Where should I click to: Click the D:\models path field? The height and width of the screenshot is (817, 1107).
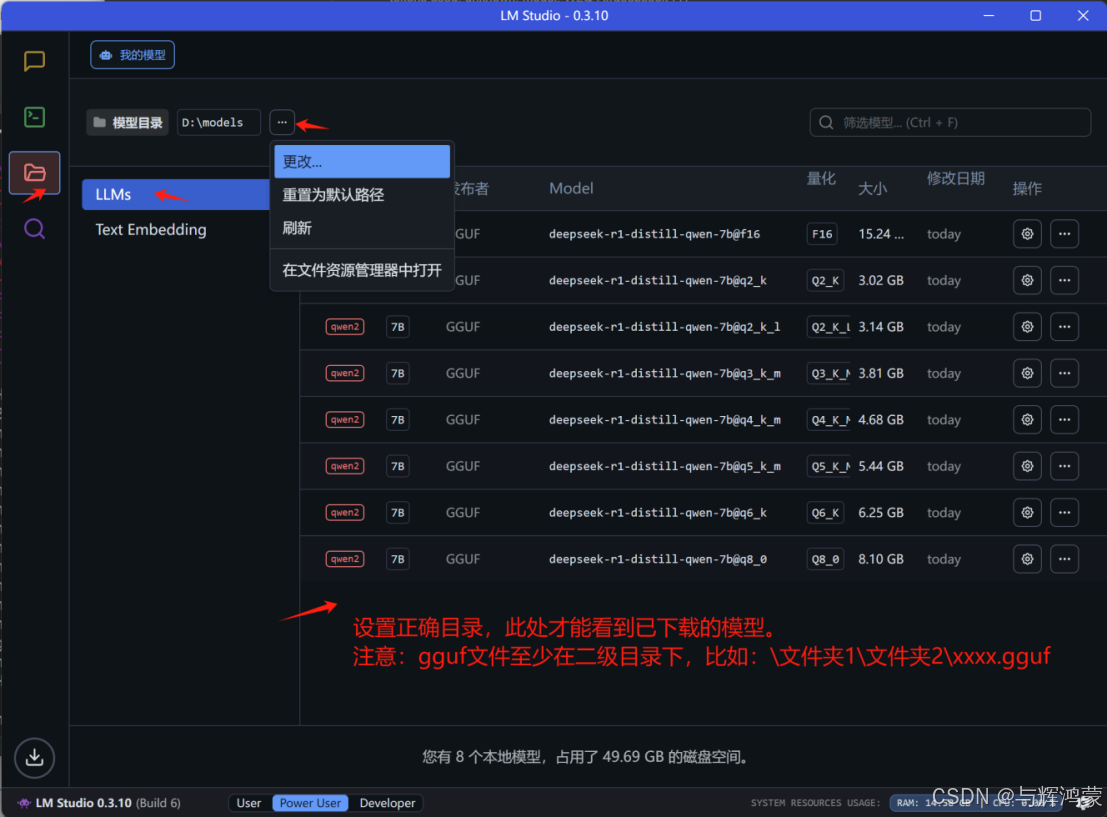click(x=218, y=123)
